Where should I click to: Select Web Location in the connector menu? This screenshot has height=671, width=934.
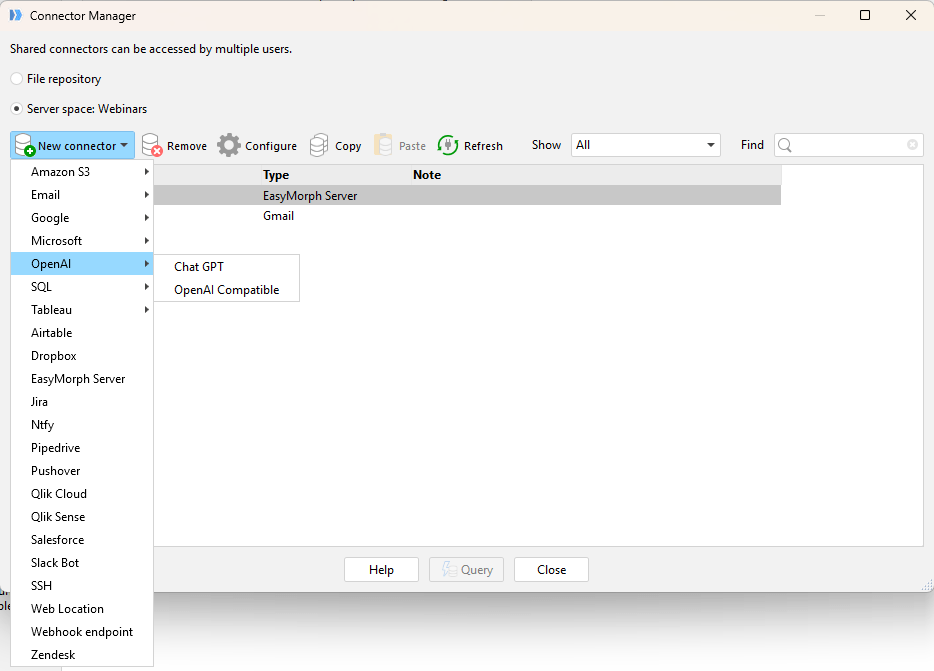pos(82,609)
